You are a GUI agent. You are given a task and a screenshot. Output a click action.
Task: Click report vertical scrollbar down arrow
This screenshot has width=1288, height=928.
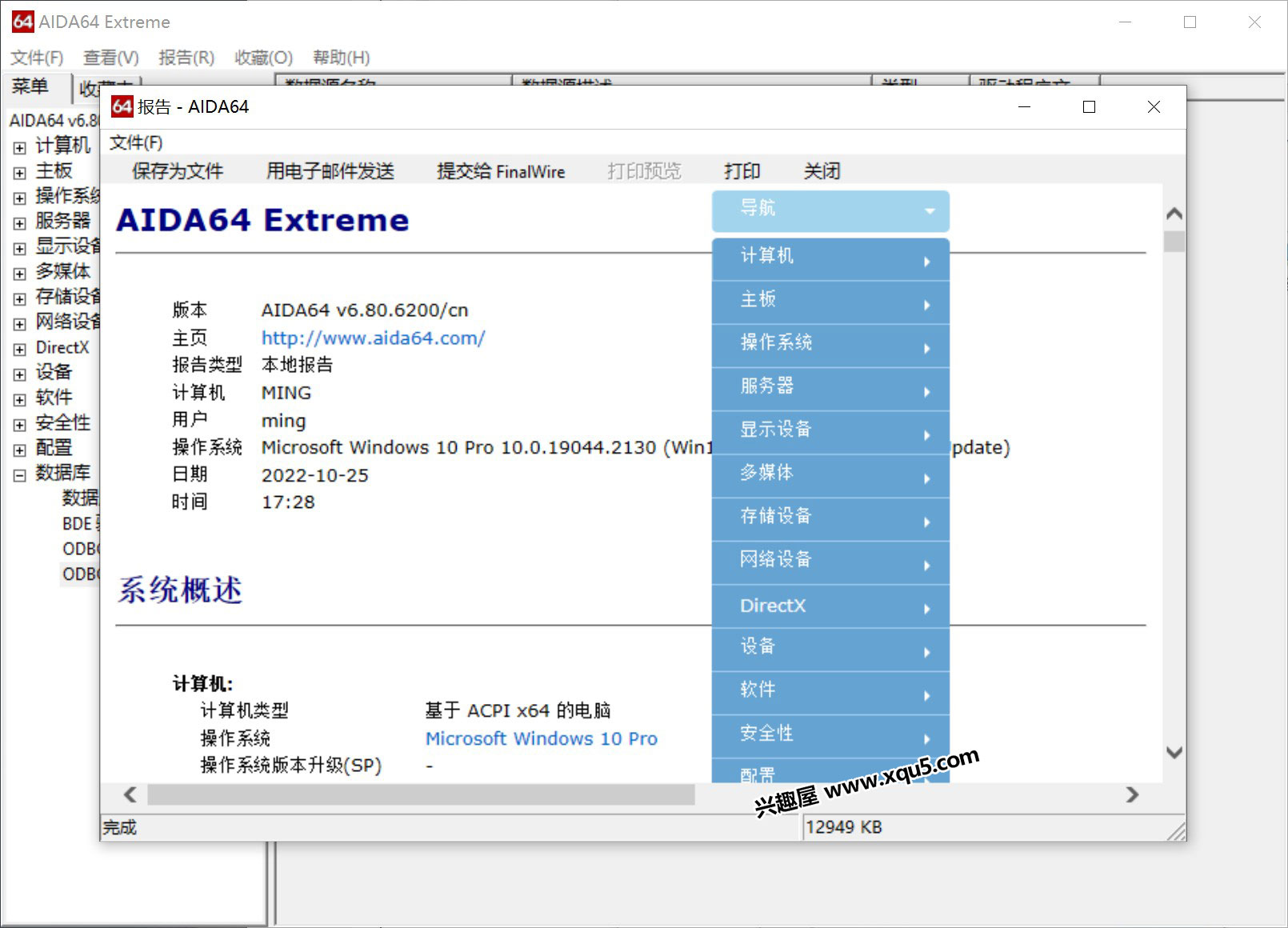pyautogui.click(x=1174, y=752)
